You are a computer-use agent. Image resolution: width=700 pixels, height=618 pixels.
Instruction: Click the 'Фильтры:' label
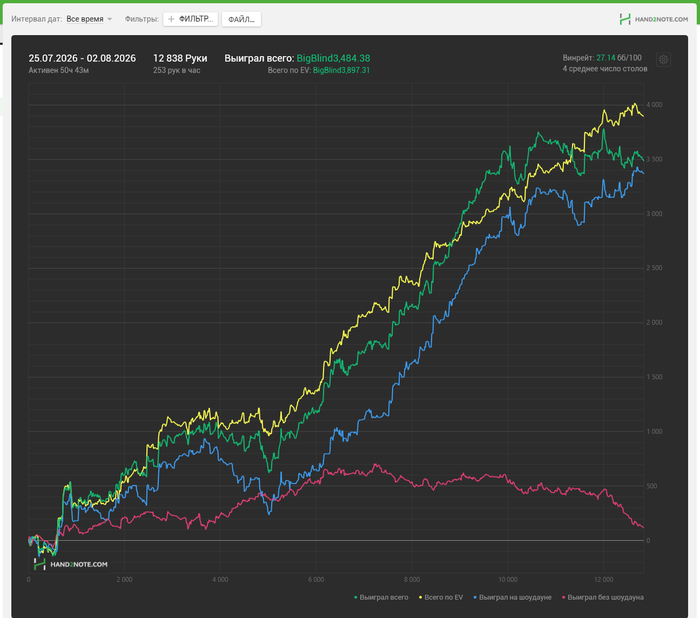[x=142, y=19]
